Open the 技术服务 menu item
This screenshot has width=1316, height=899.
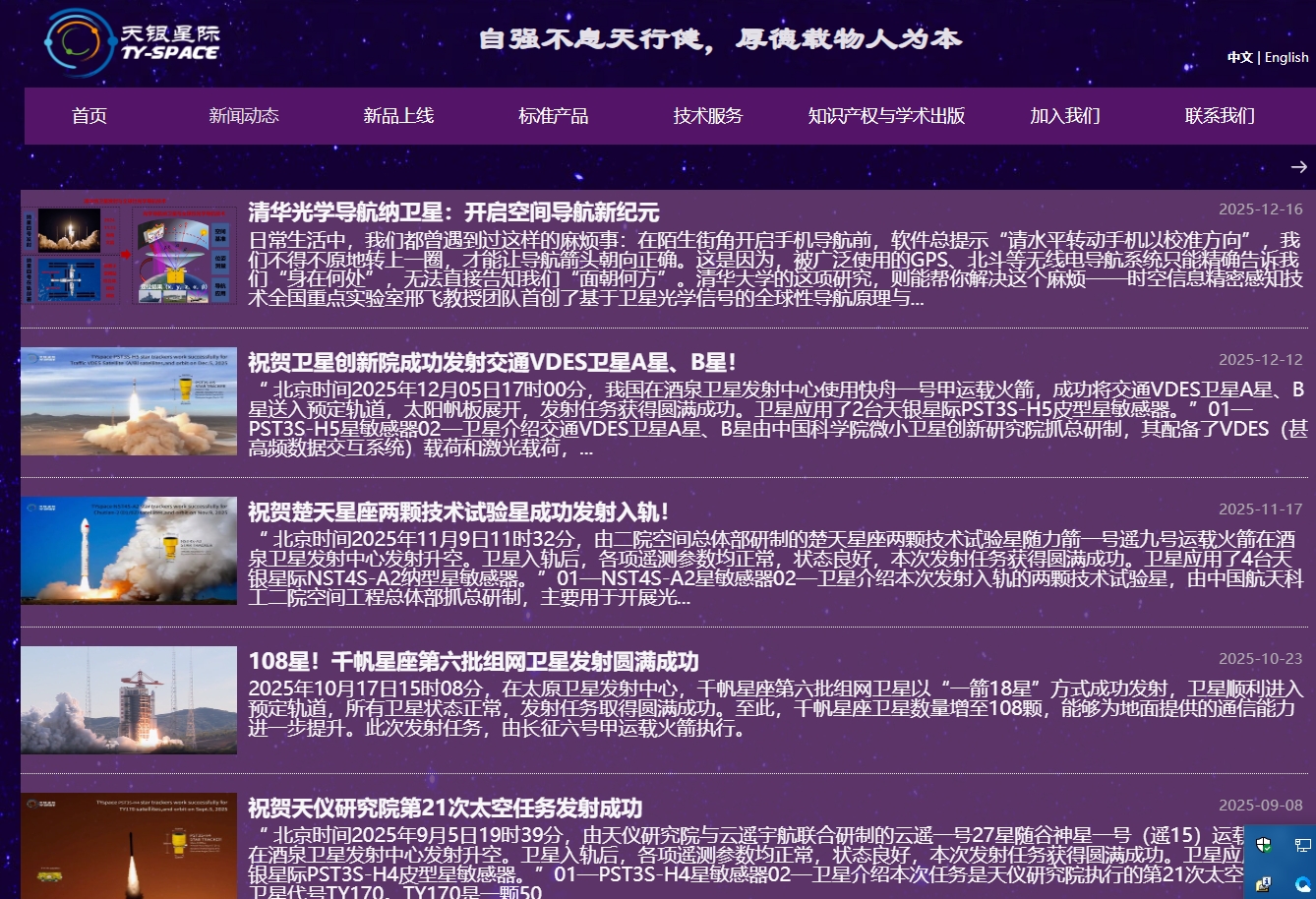point(708,116)
